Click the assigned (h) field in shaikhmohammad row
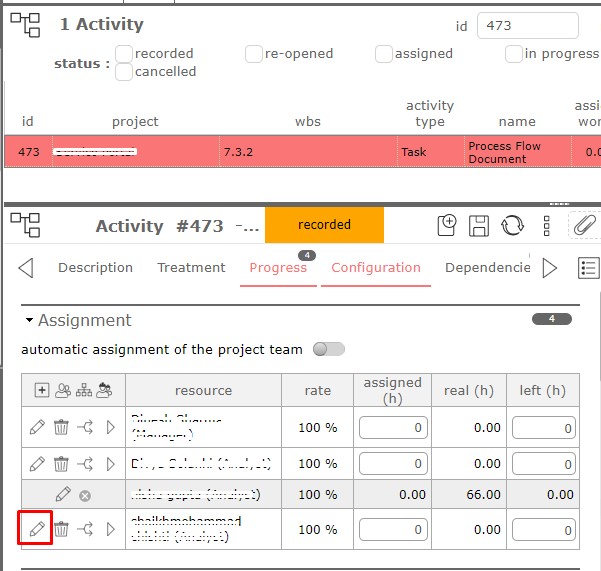The image size is (601, 571). coord(393,530)
